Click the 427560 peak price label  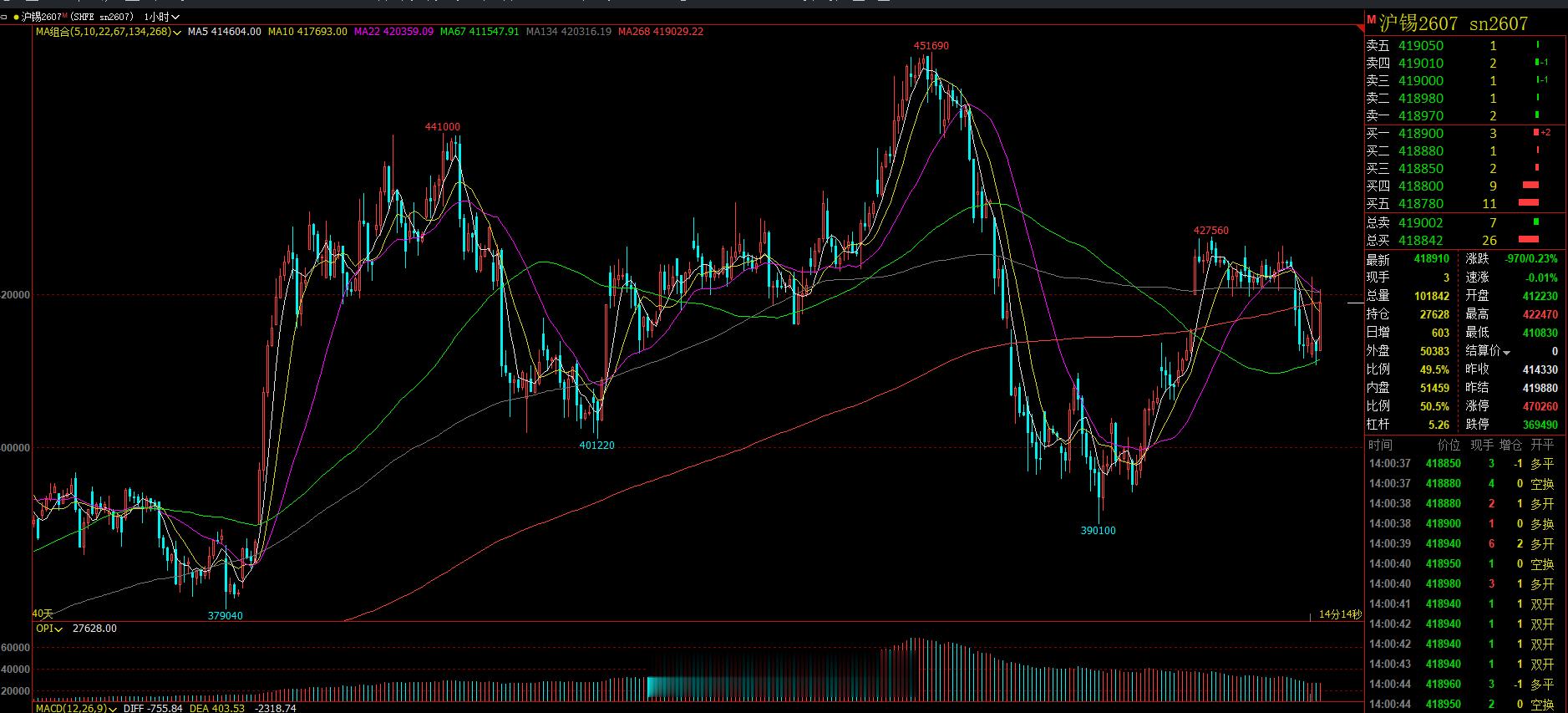1210,231
